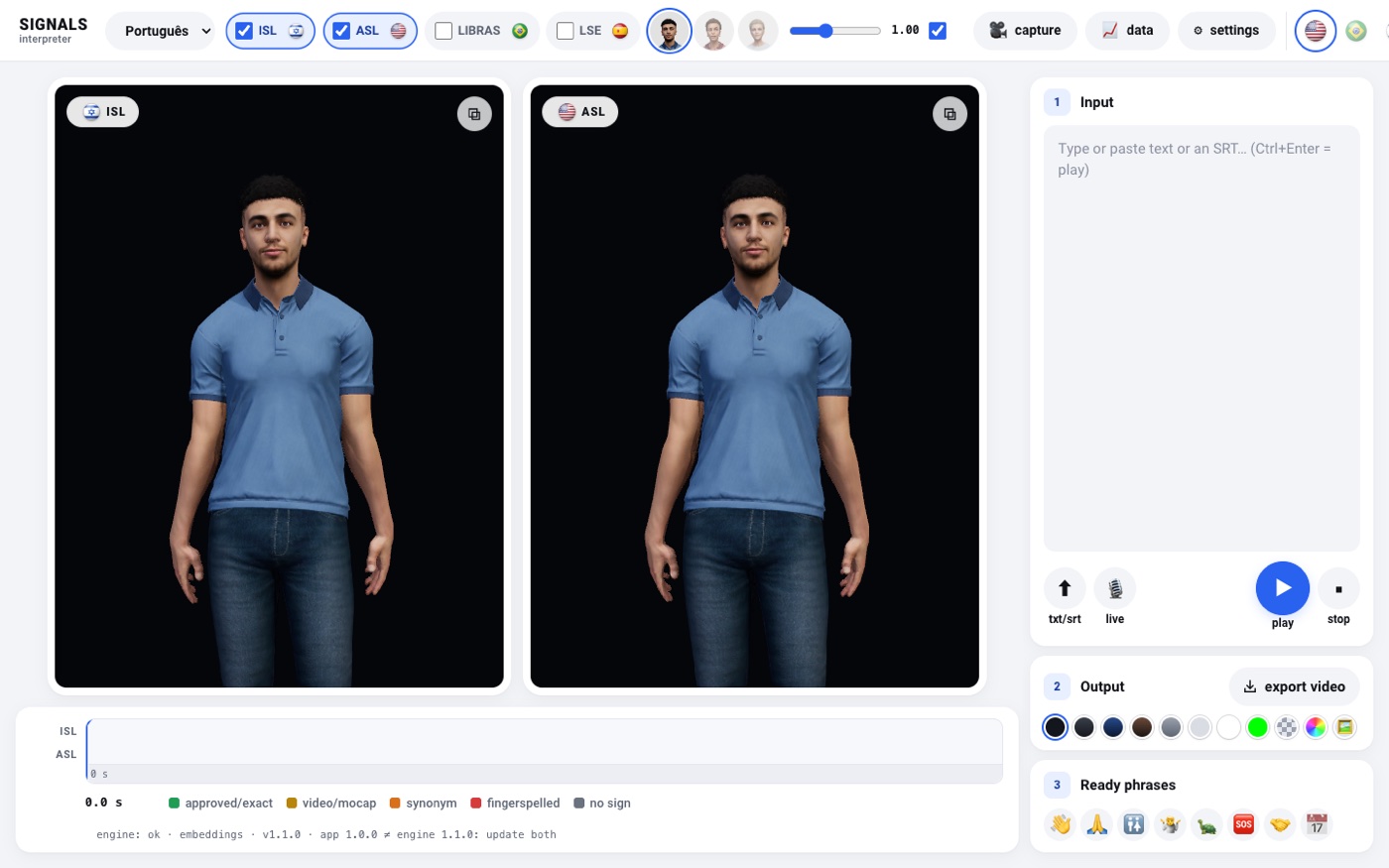Viewport: 1389px width, 868px height.
Task: Open settings with the gear button
Action: 1226,31
